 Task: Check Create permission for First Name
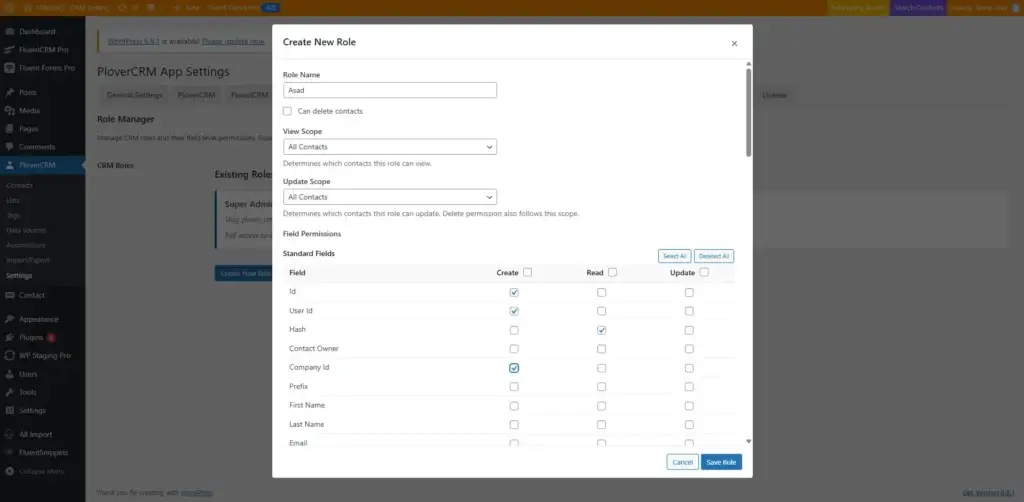click(x=514, y=406)
